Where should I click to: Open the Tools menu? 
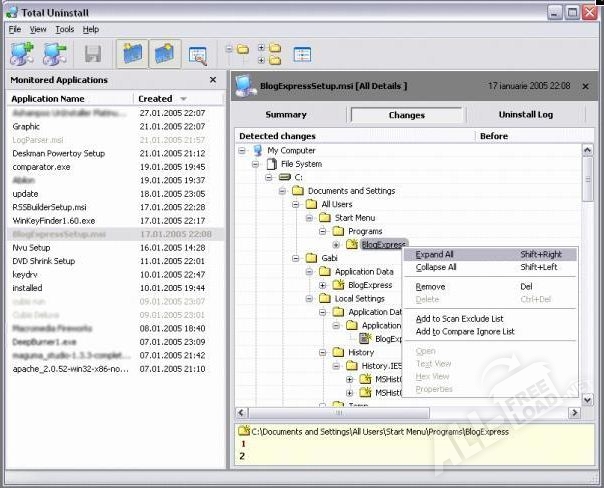coord(65,30)
